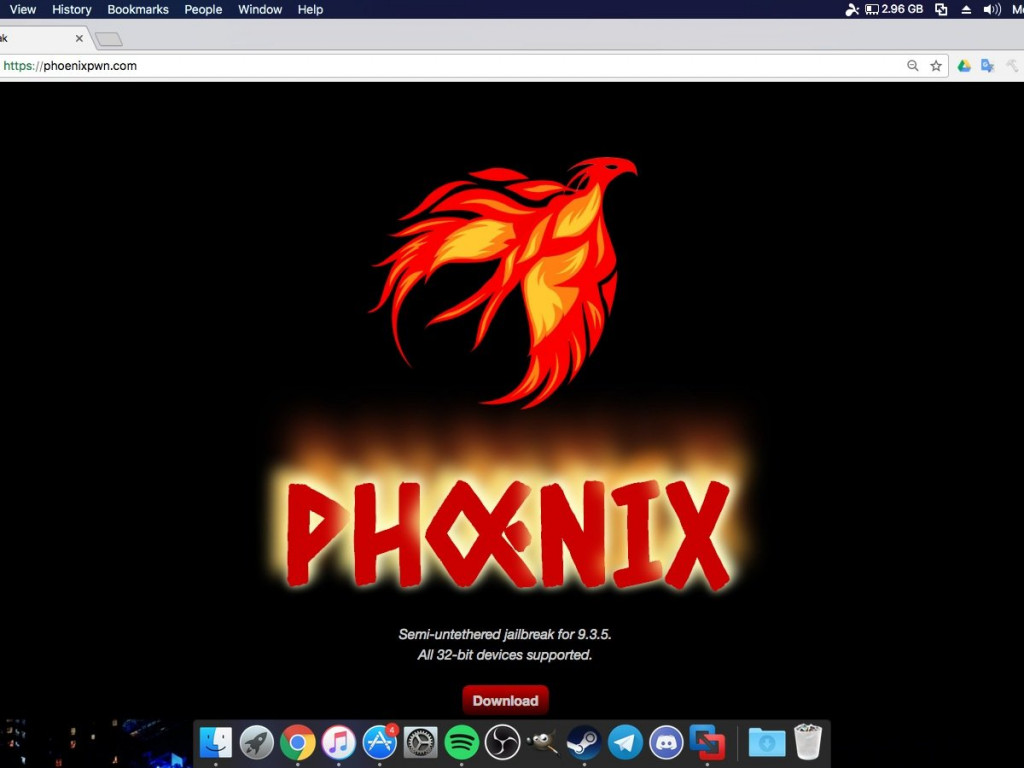Open the People menu

[203, 10]
